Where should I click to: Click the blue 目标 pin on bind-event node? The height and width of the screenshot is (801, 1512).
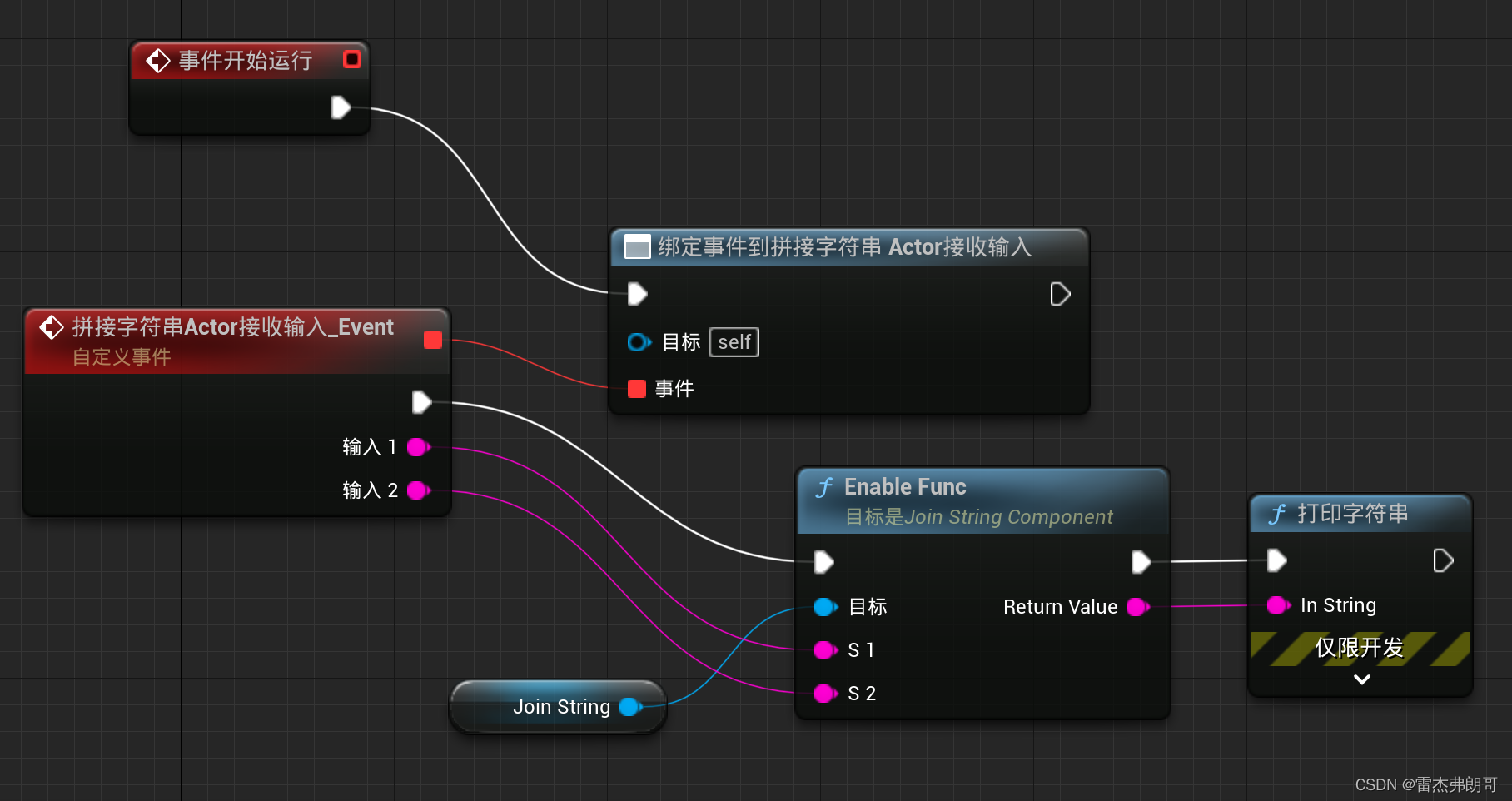pos(639,342)
